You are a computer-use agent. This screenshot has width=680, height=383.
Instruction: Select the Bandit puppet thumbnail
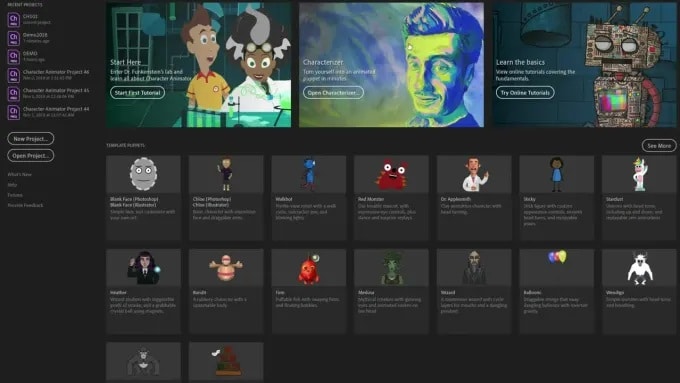226,268
